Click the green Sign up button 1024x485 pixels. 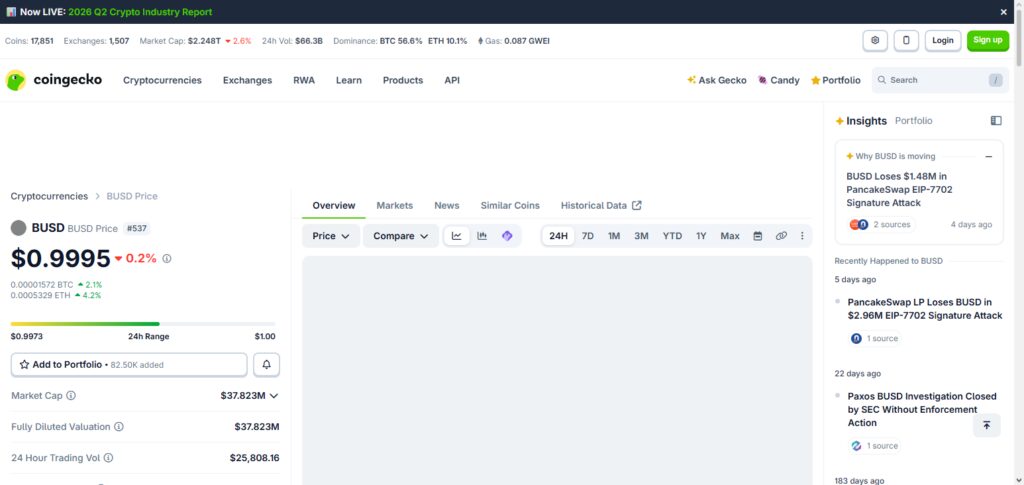pos(987,40)
